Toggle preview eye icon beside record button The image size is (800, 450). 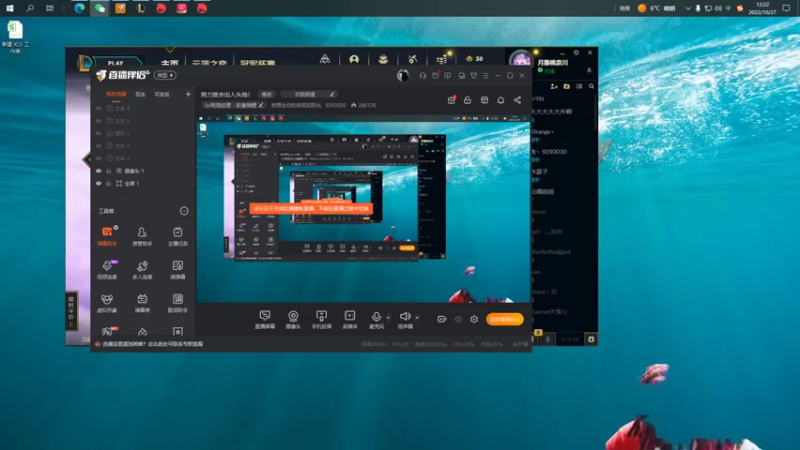(458, 319)
